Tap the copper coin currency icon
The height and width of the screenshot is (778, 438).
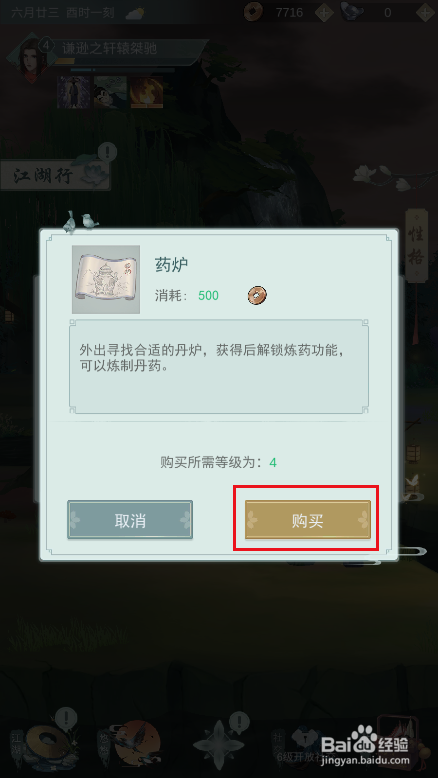[253, 12]
